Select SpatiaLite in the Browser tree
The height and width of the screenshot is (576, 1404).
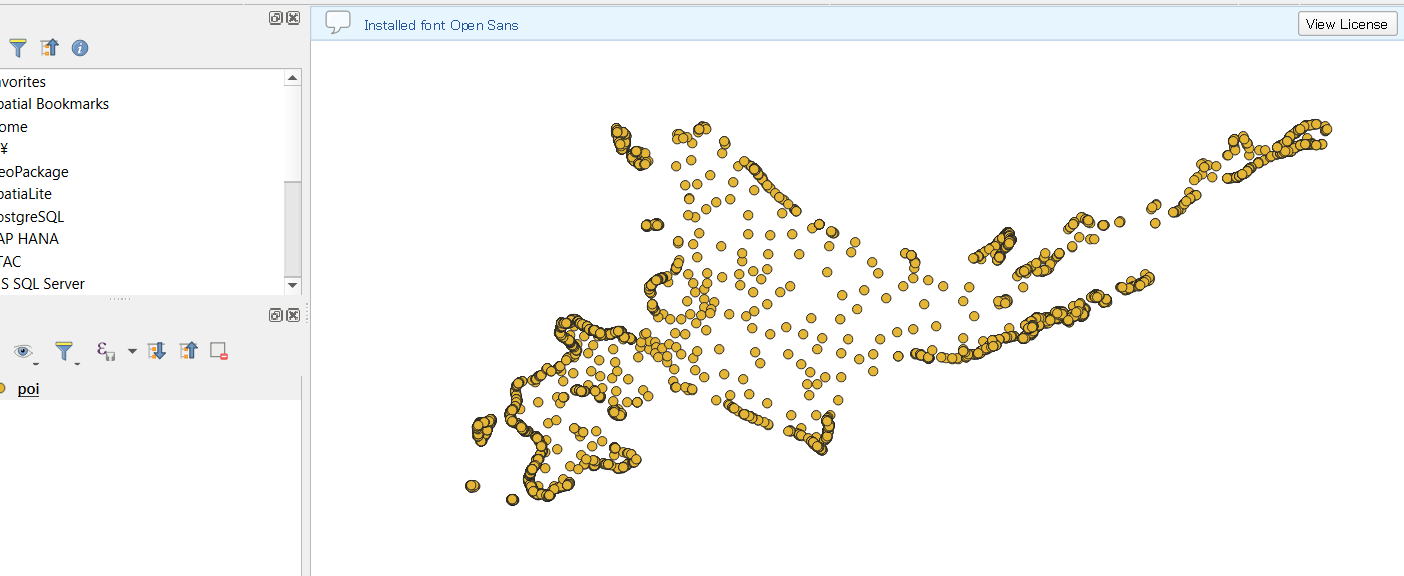click(26, 194)
